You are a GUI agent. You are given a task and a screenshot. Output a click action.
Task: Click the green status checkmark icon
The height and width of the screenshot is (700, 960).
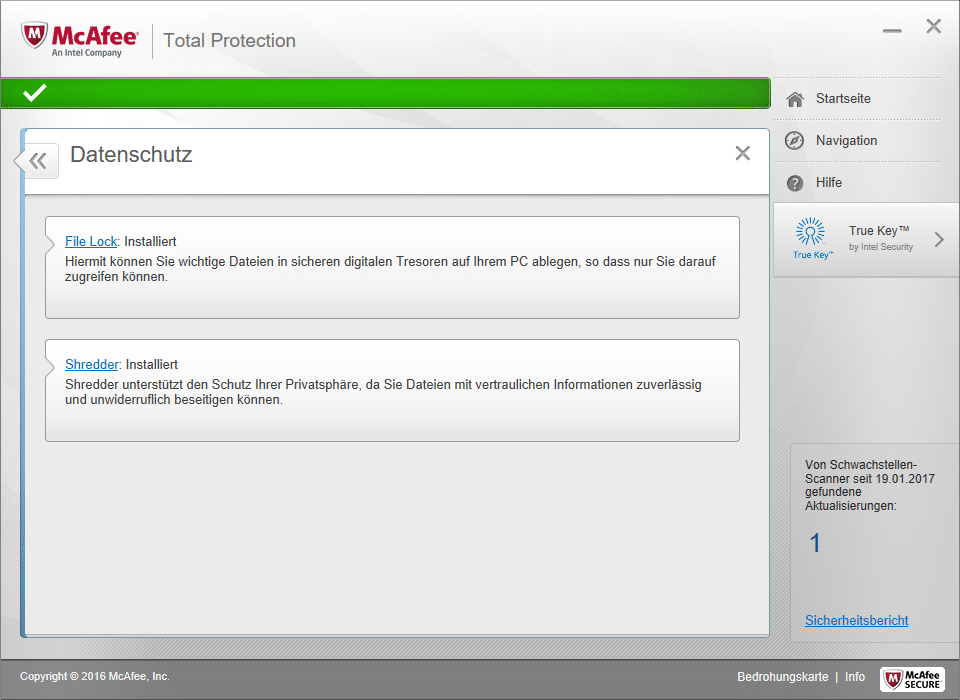tap(35, 93)
